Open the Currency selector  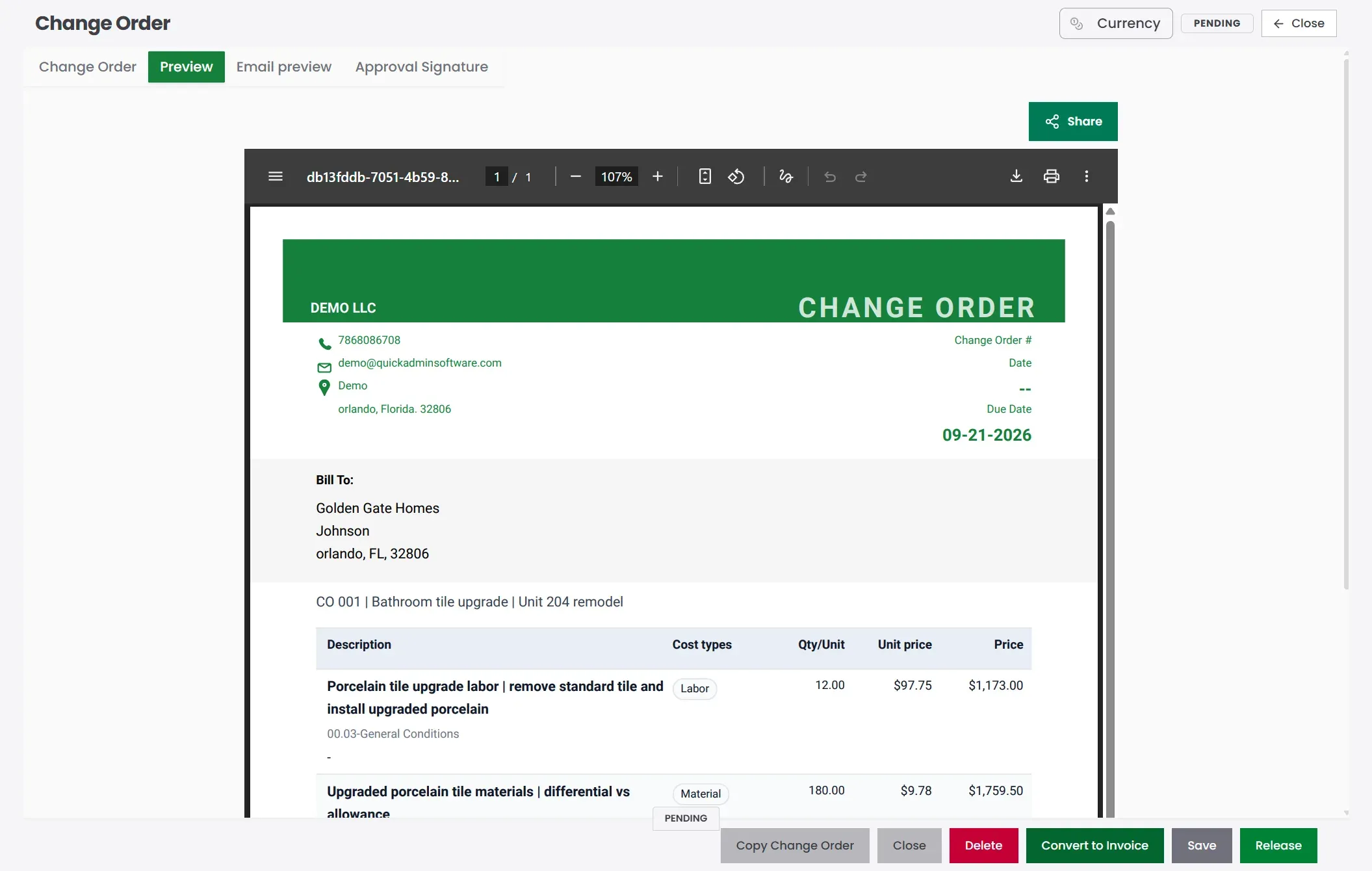(x=1115, y=23)
